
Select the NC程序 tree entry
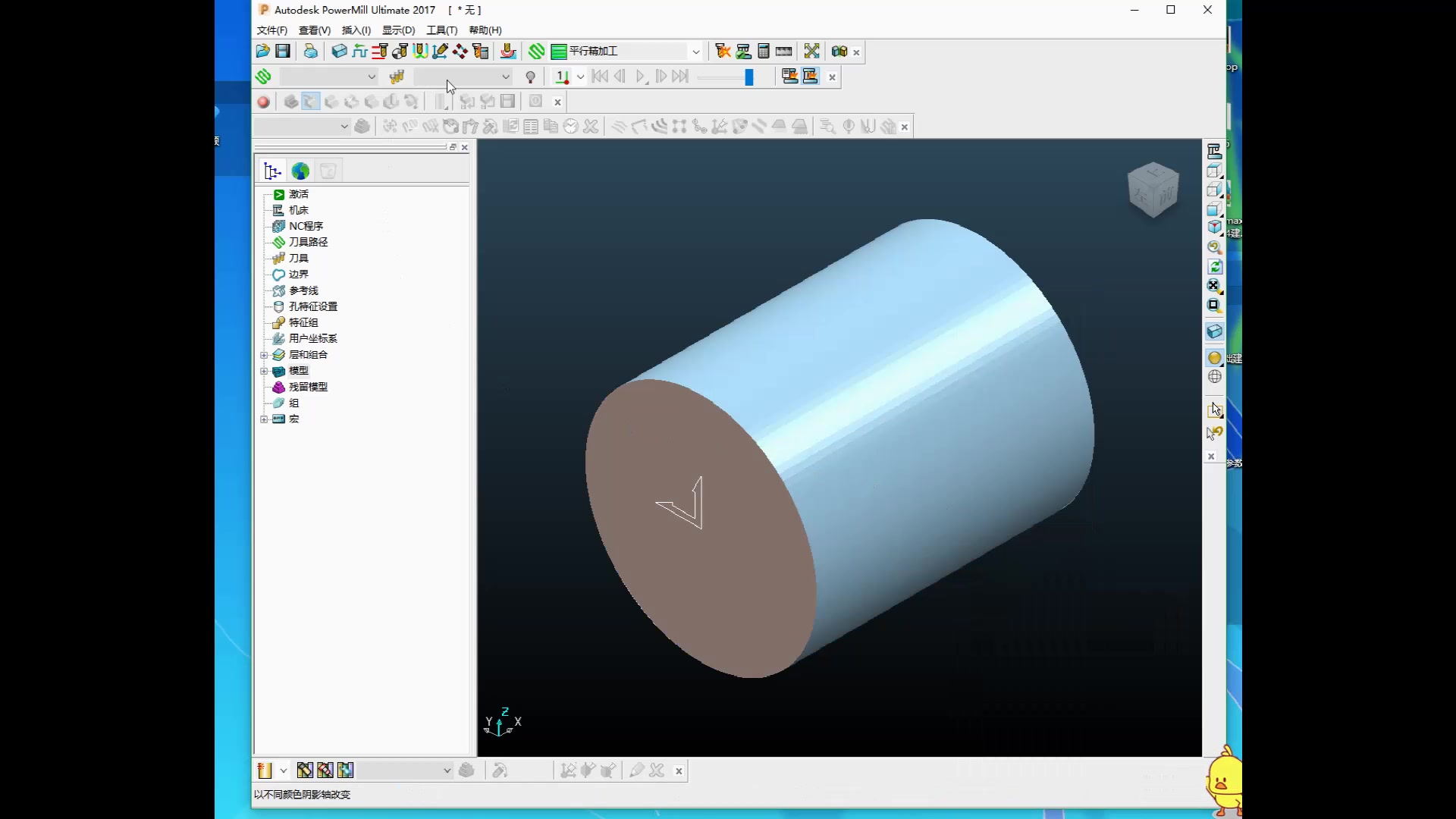click(306, 226)
